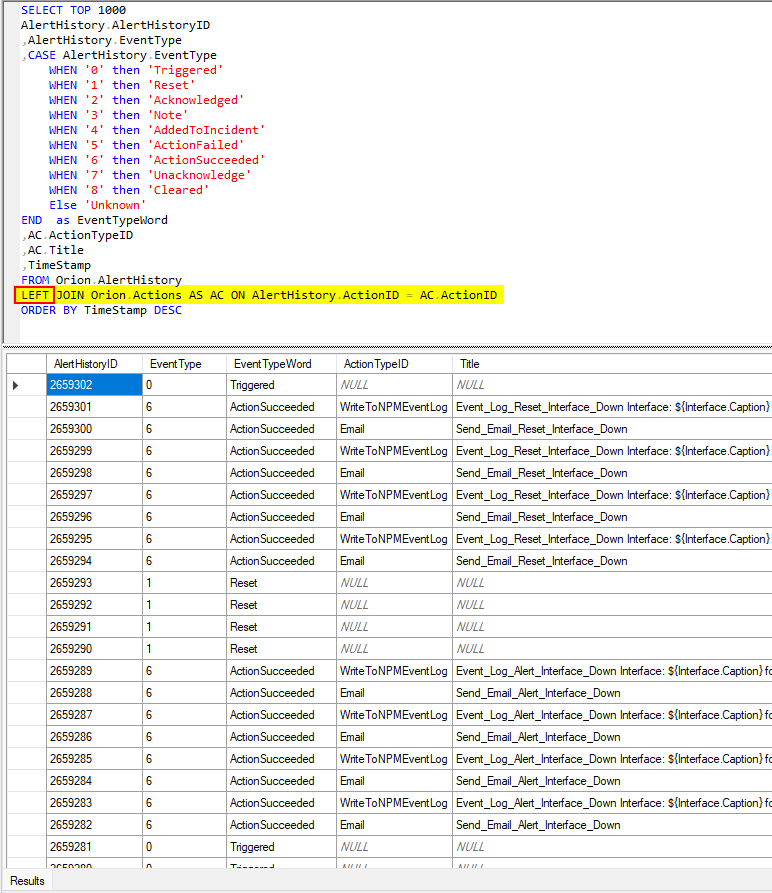
Task: Select cell with AlertHistoryID 2659290
Action: (94, 649)
